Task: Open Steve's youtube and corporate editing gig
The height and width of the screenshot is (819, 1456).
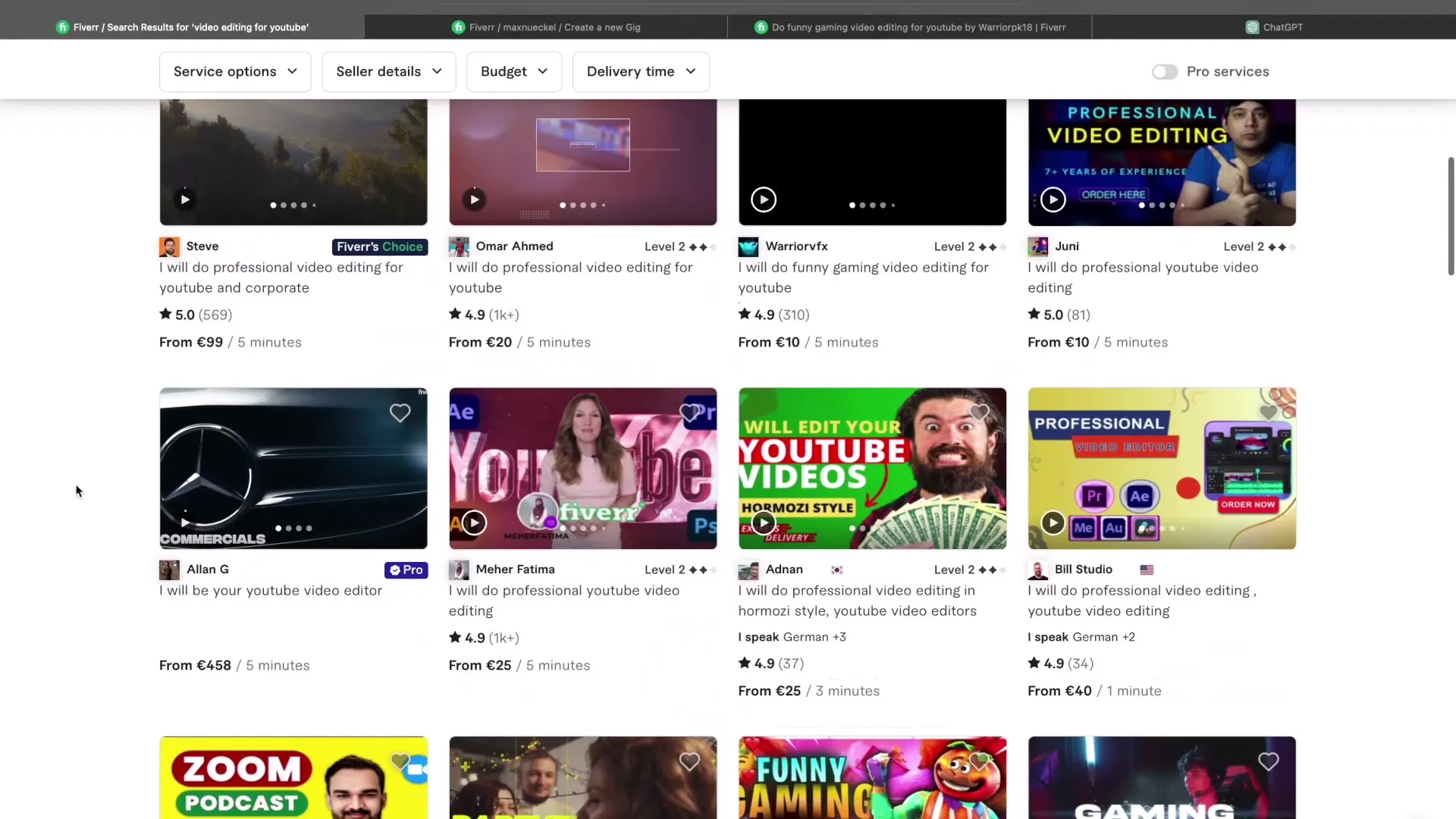Action: (281, 278)
